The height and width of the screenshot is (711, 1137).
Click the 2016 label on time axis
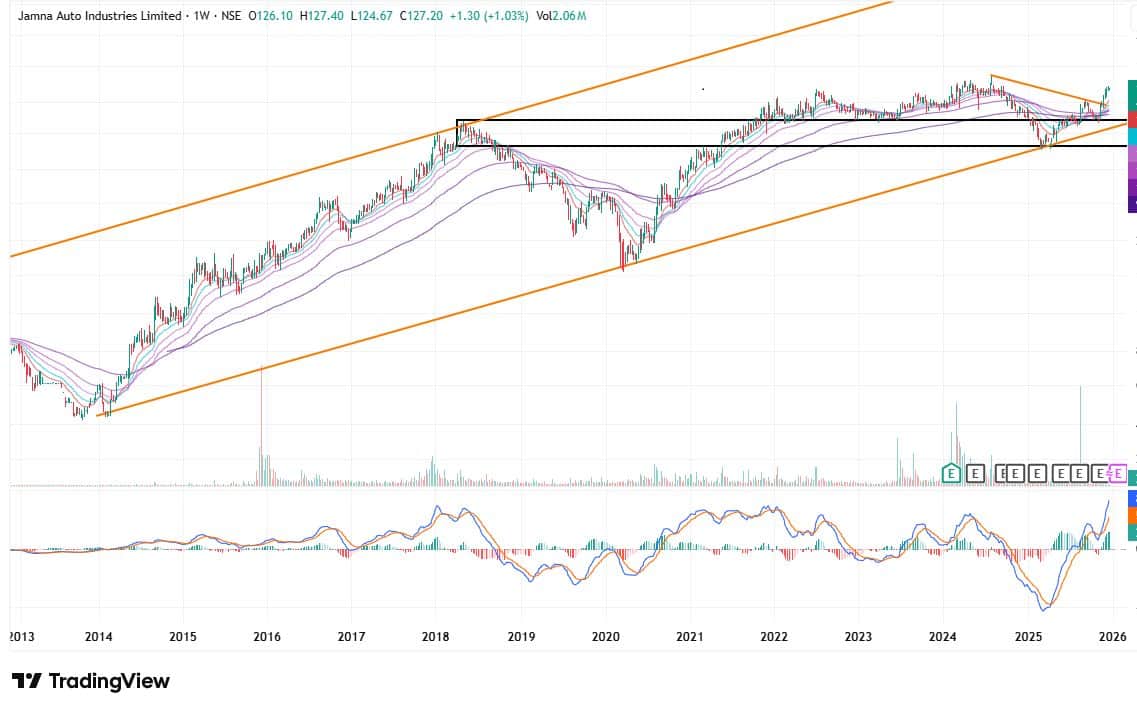(x=266, y=636)
